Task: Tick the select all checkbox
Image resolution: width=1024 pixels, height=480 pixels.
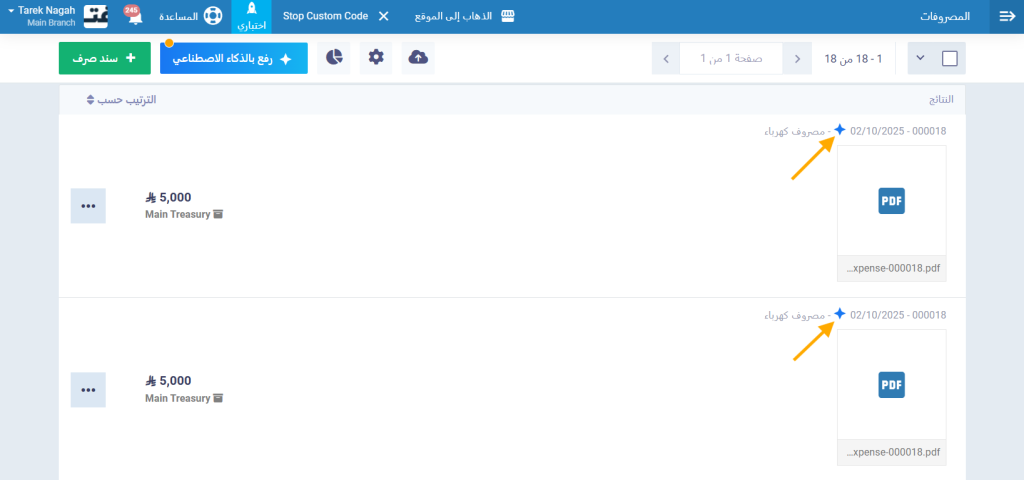Action: click(x=950, y=59)
